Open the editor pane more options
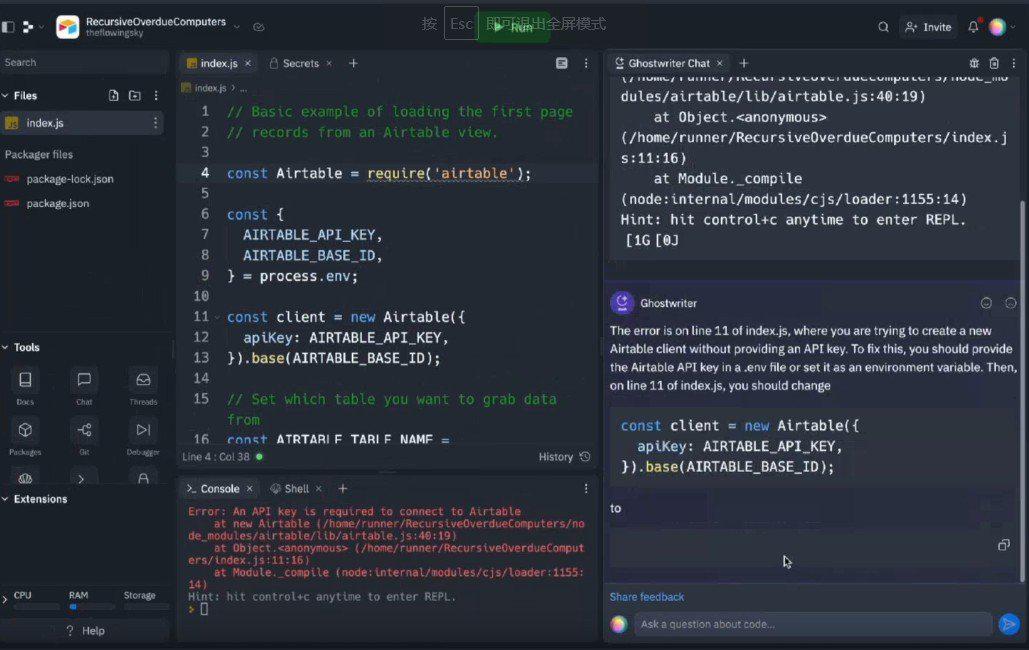1029x650 pixels. (x=586, y=64)
